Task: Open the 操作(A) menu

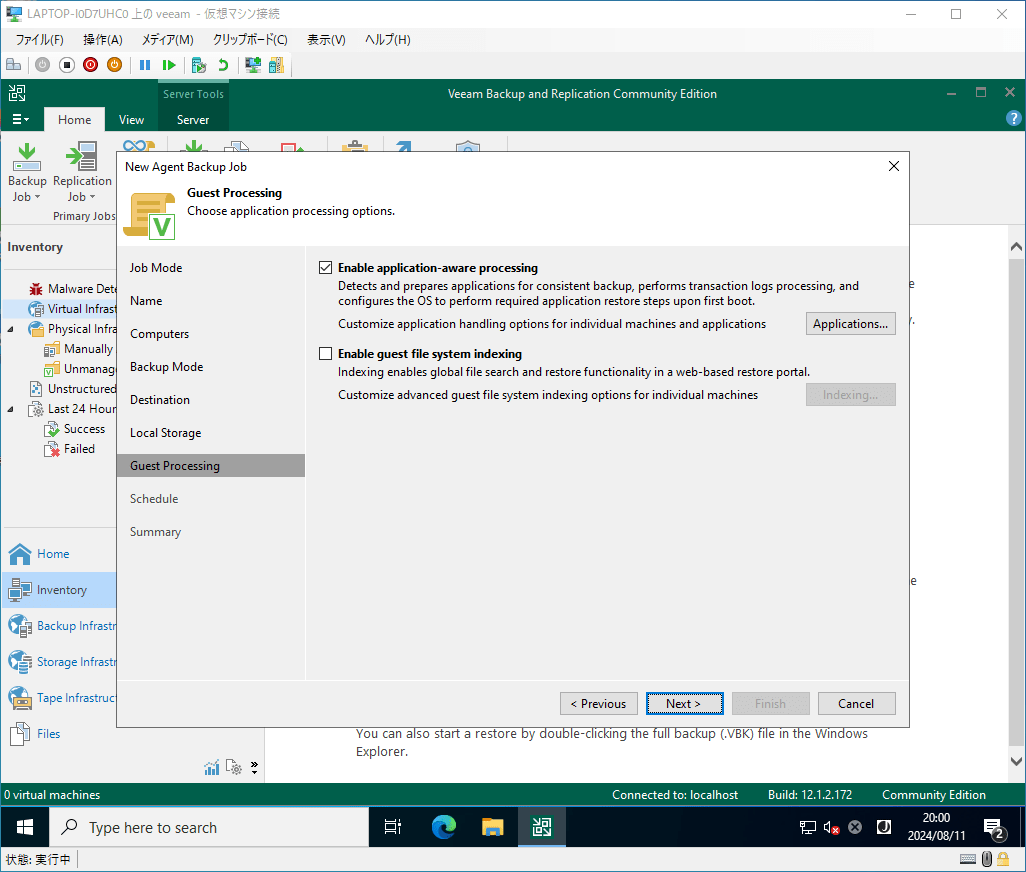Action: pyautogui.click(x=103, y=40)
